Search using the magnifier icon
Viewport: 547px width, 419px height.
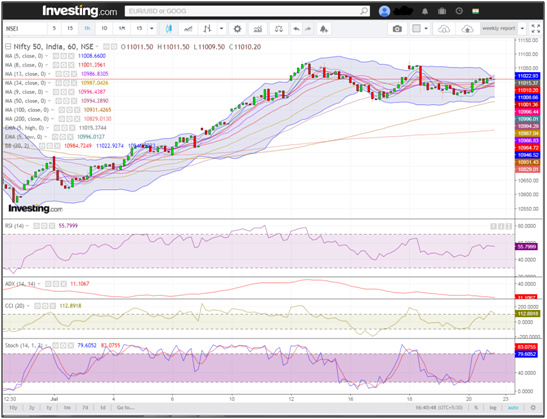coord(364,11)
